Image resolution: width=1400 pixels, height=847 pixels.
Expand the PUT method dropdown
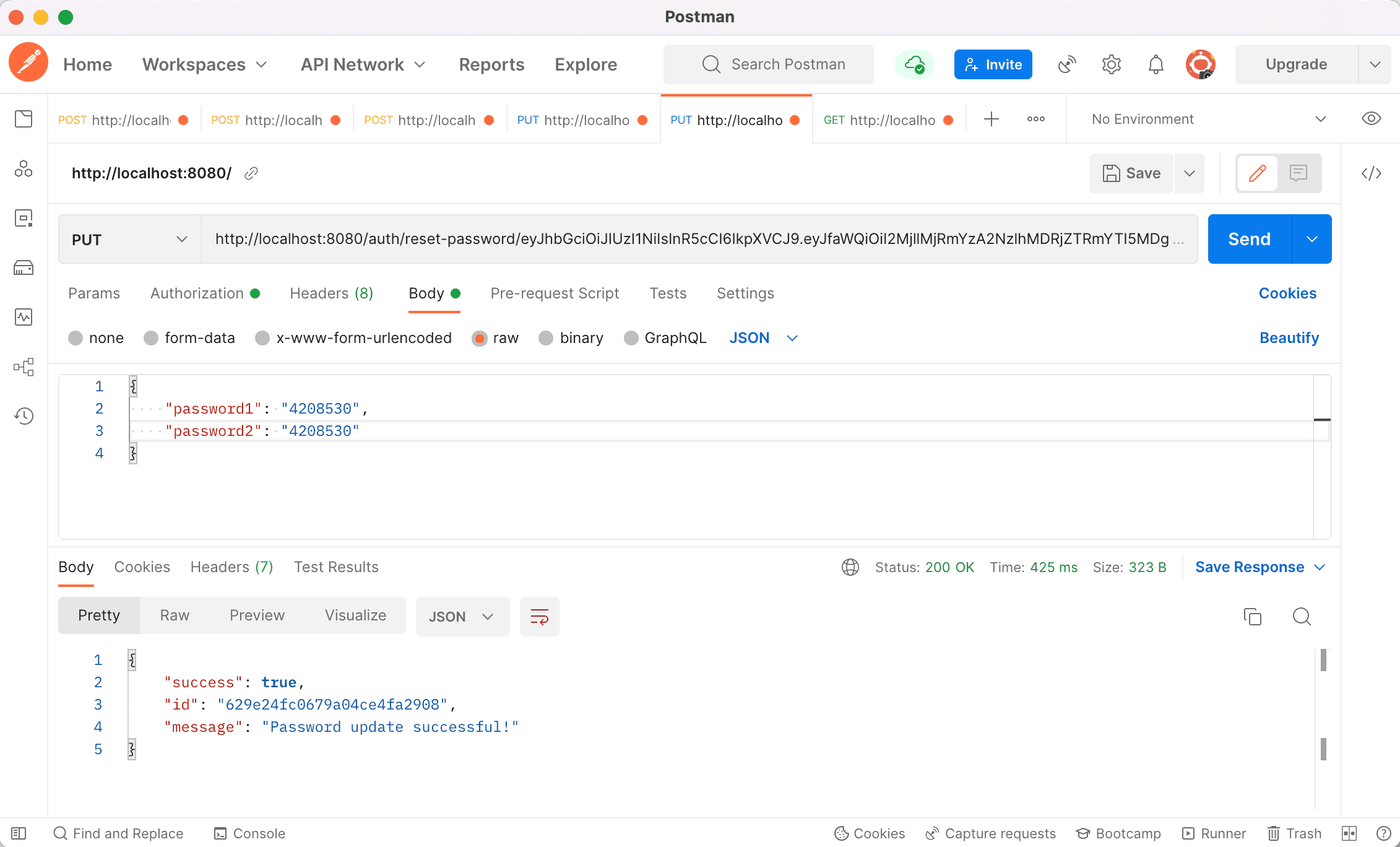click(129, 240)
